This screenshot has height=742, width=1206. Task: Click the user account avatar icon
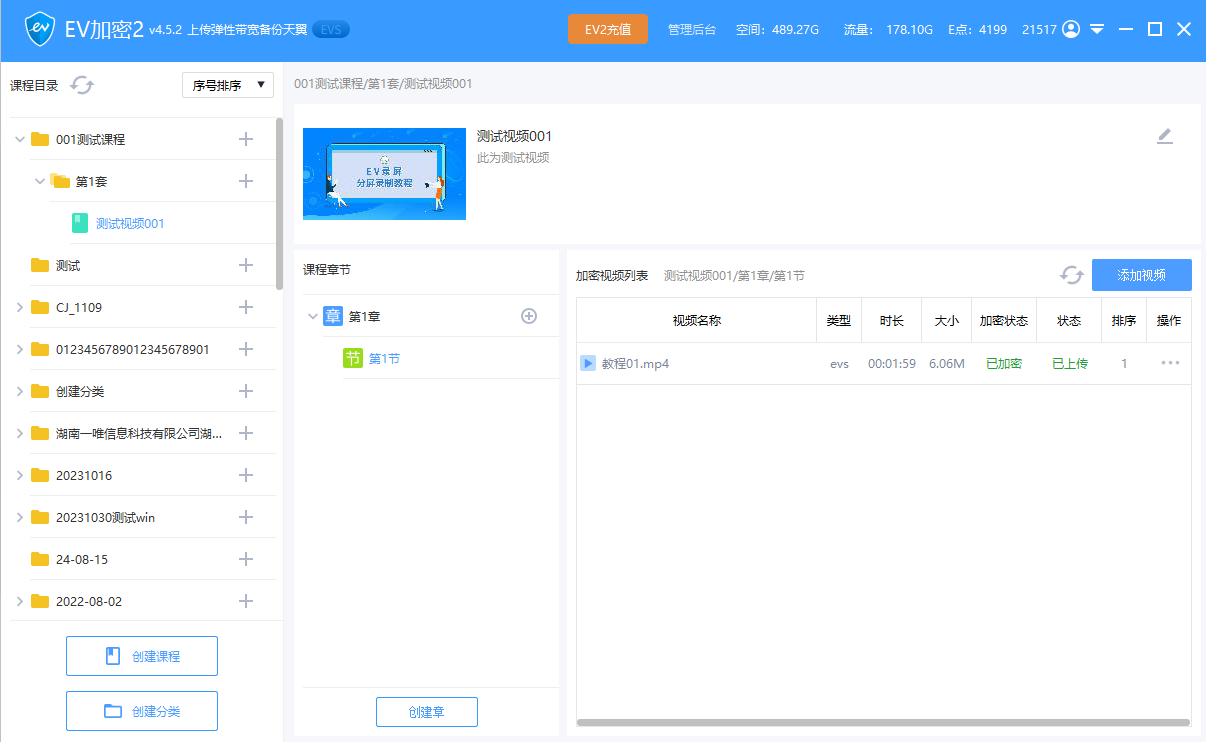tap(1071, 29)
